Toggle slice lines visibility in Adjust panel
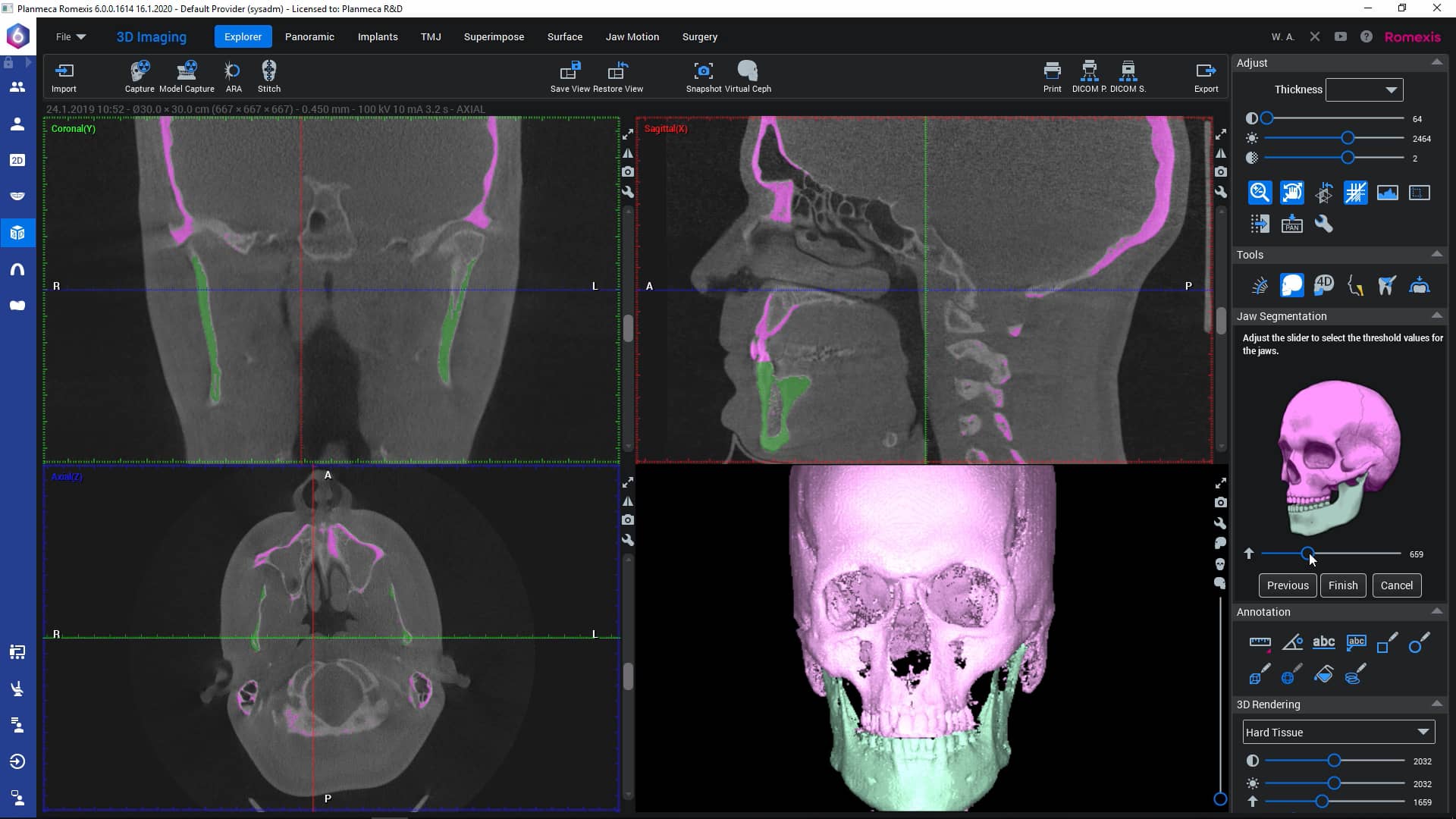The height and width of the screenshot is (819, 1456). tap(1355, 193)
